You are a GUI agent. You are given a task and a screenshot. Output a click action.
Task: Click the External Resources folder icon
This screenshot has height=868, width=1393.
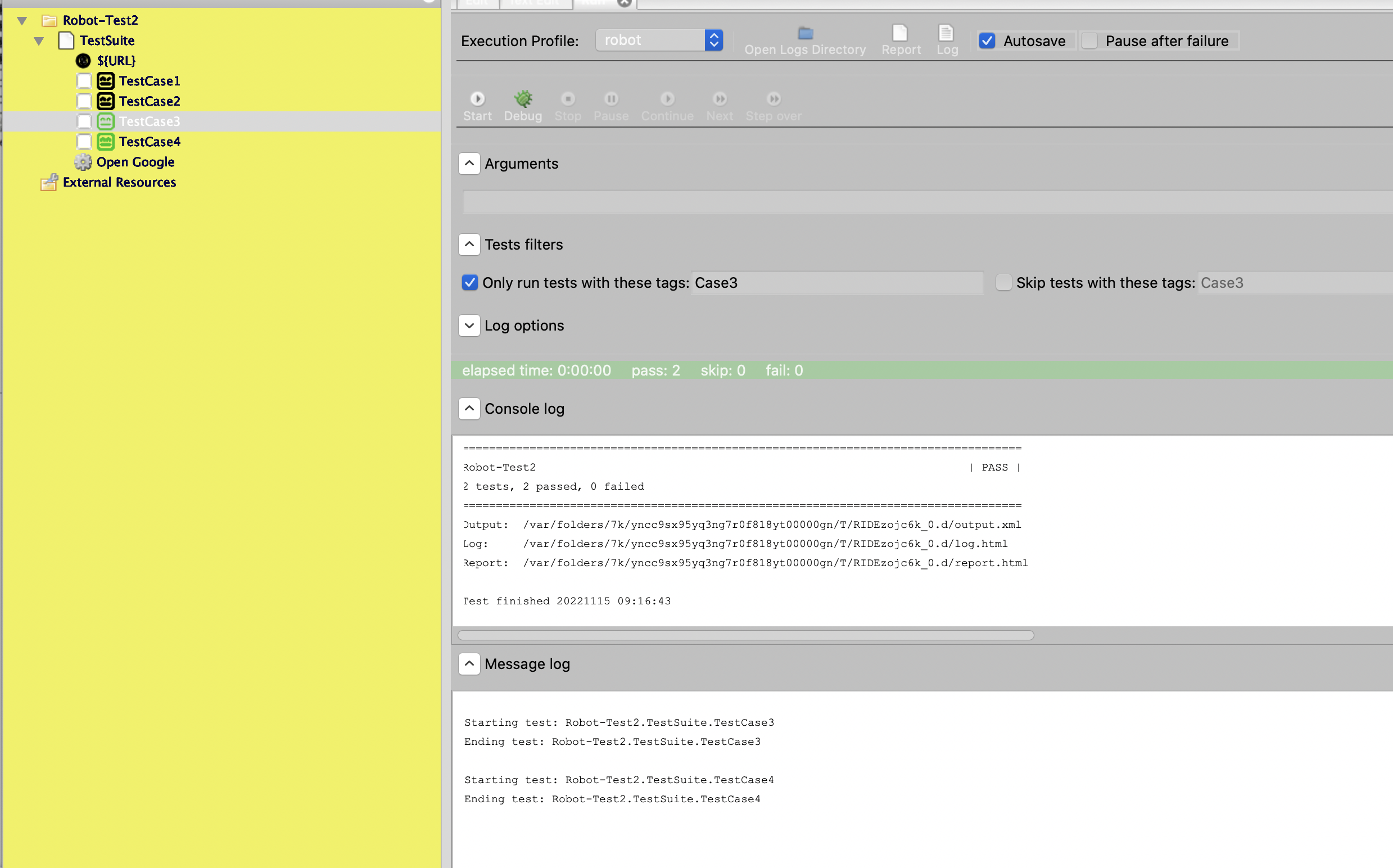(49, 182)
